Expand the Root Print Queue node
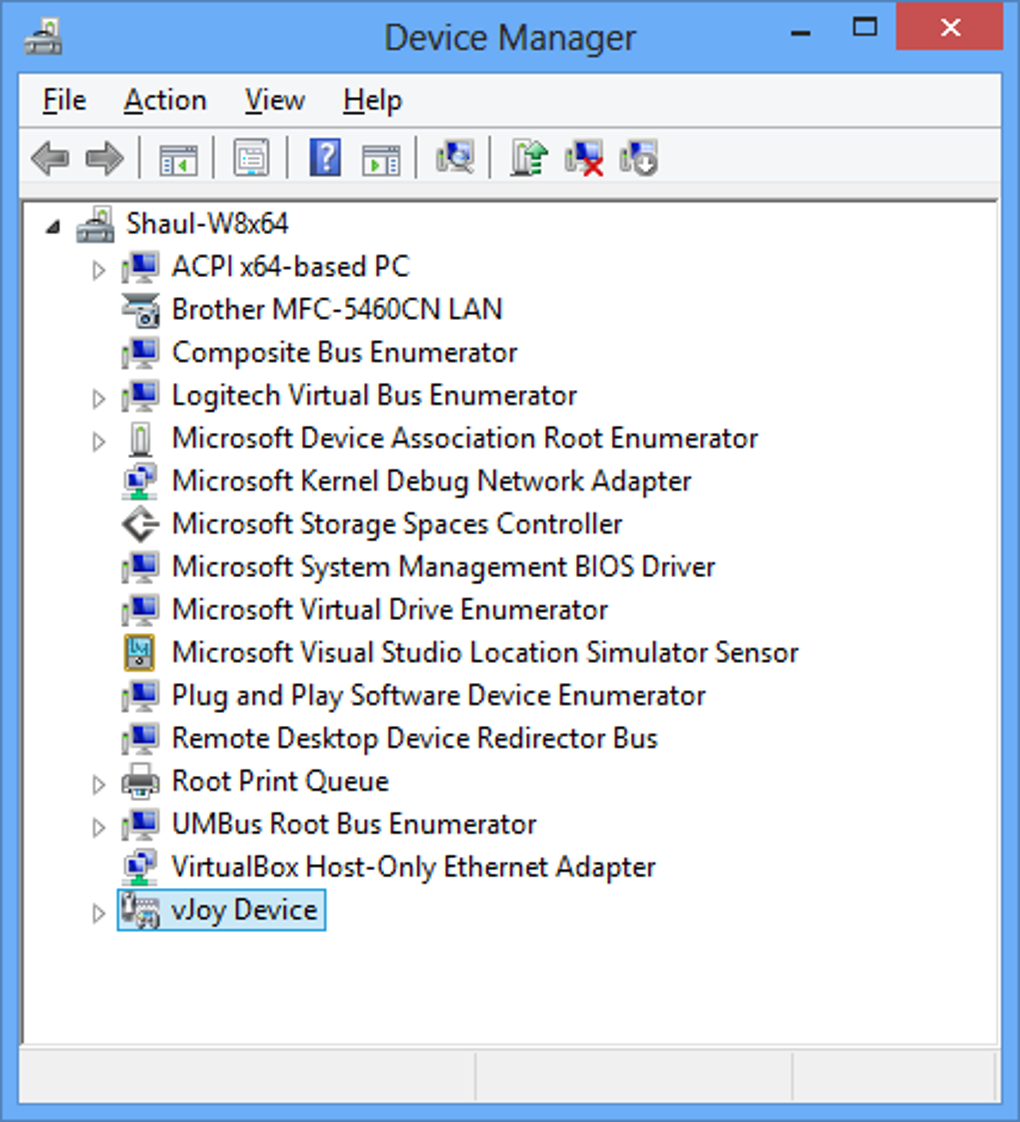The height and width of the screenshot is (1122, 1020). [98, 784]
